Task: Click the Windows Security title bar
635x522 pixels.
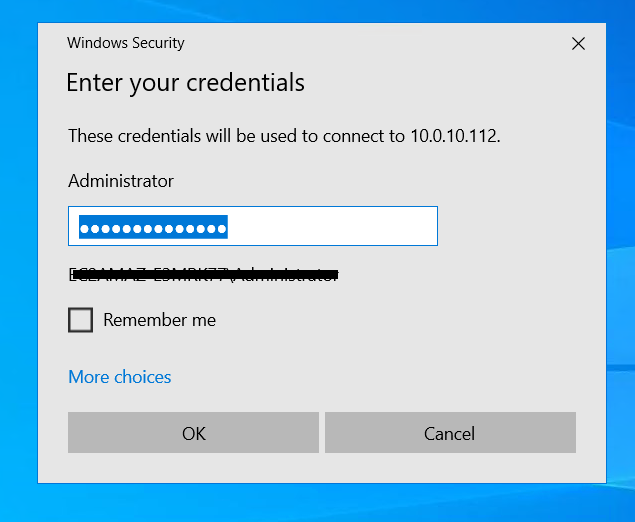Action: [x=300, y=43]
